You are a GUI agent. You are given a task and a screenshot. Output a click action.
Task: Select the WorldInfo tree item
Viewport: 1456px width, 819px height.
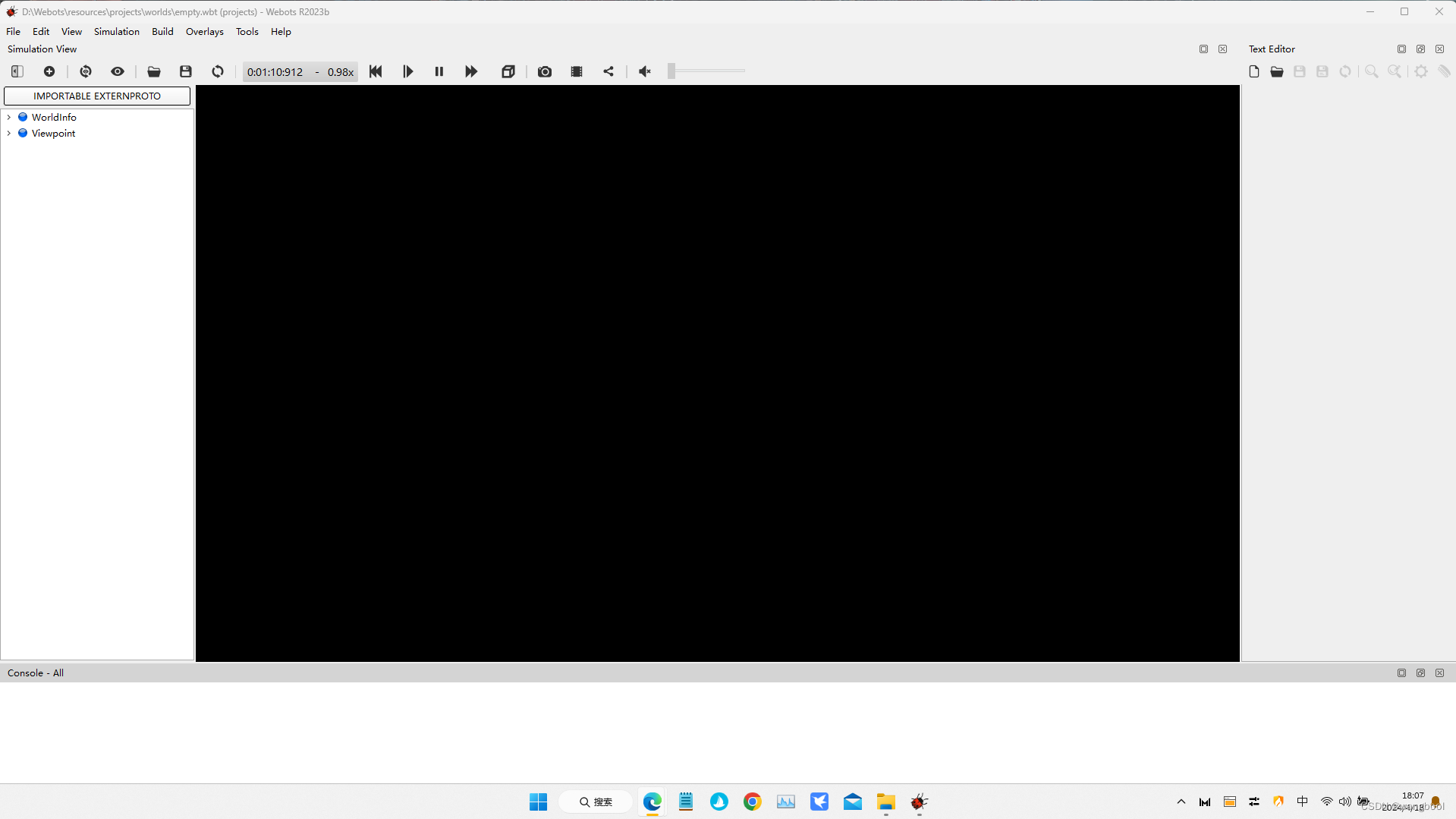coord(54,118)
